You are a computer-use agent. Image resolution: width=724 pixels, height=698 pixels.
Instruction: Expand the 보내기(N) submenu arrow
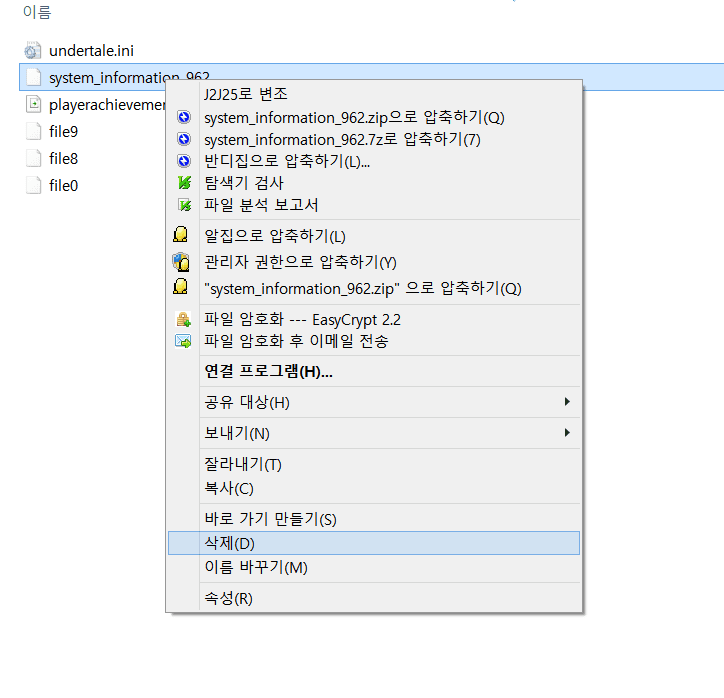coord(567,433)
